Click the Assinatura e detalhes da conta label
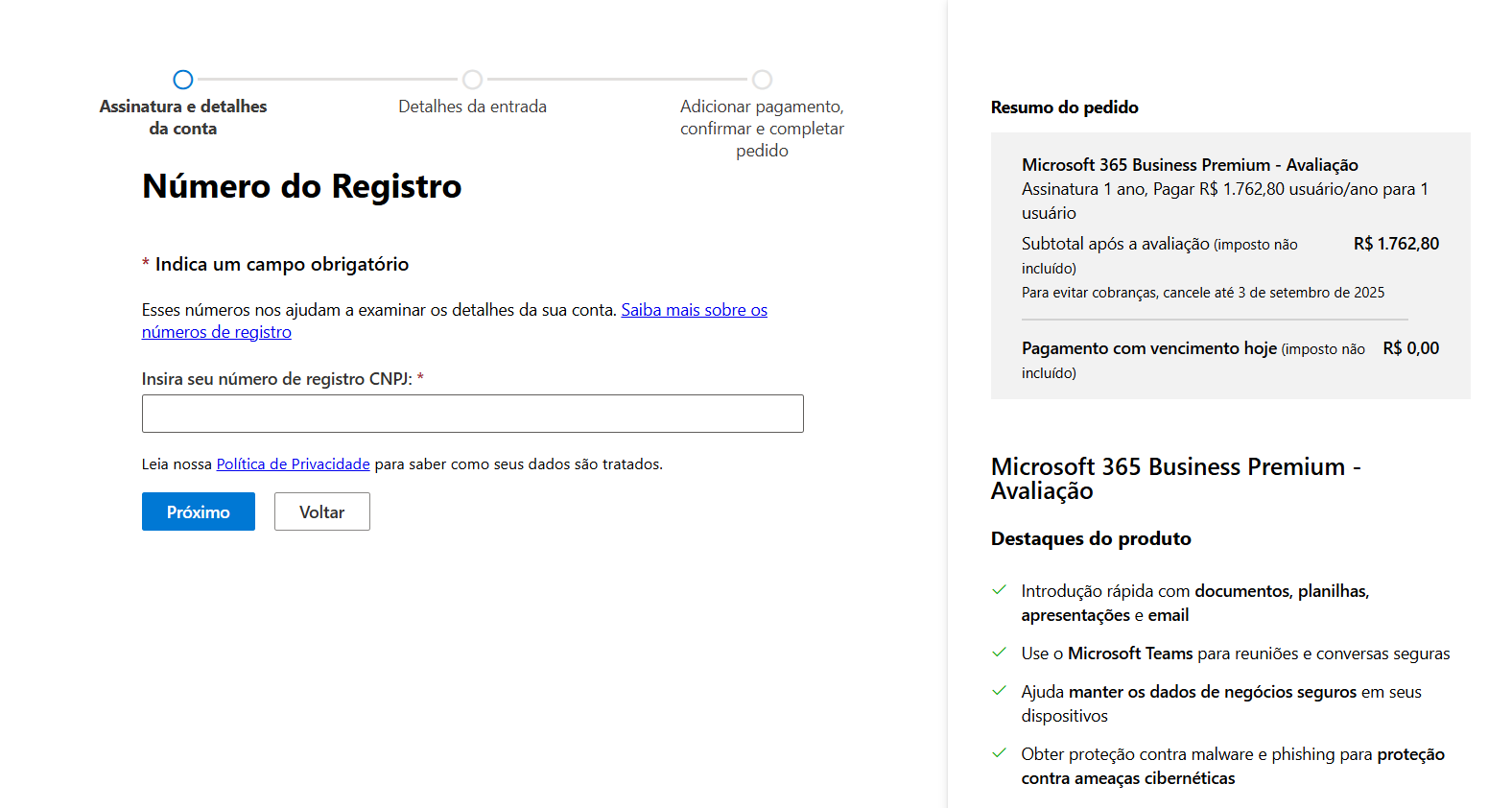 pos(183,117)
